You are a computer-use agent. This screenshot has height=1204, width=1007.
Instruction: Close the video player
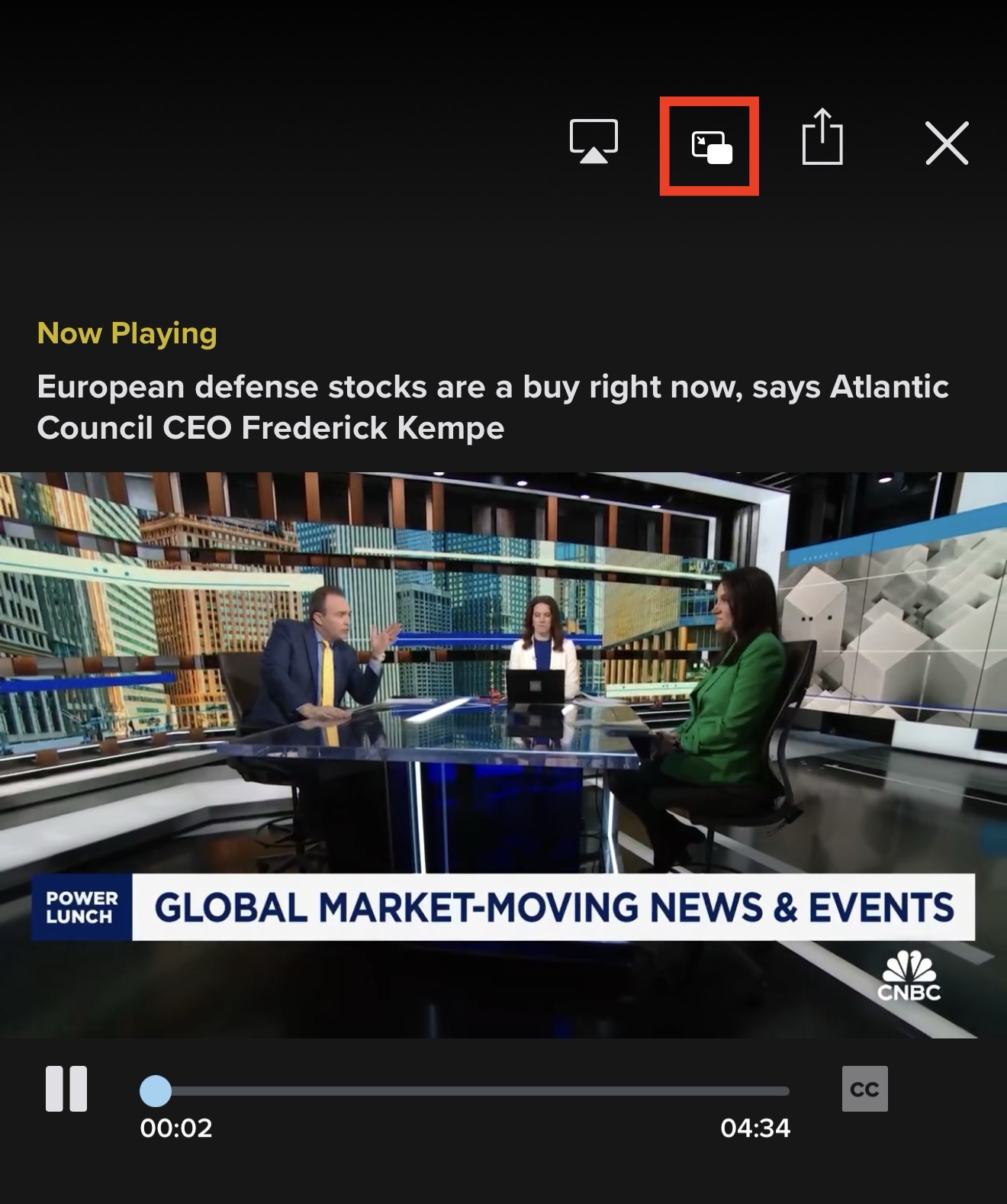[947, 143]
